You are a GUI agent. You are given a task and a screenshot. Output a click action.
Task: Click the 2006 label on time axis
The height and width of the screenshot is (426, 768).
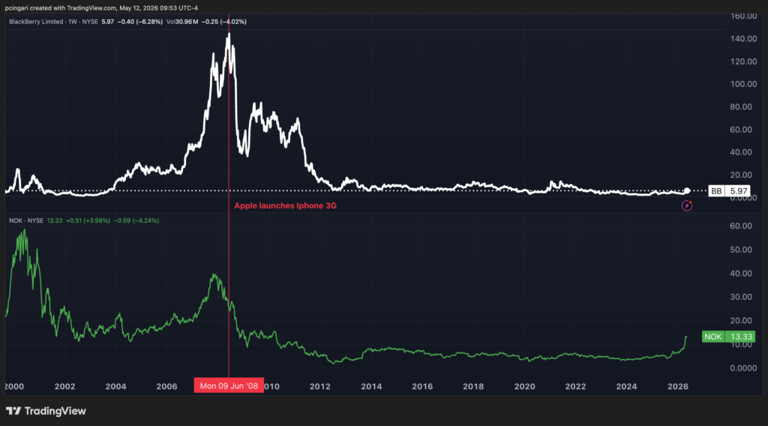[167, 386]
